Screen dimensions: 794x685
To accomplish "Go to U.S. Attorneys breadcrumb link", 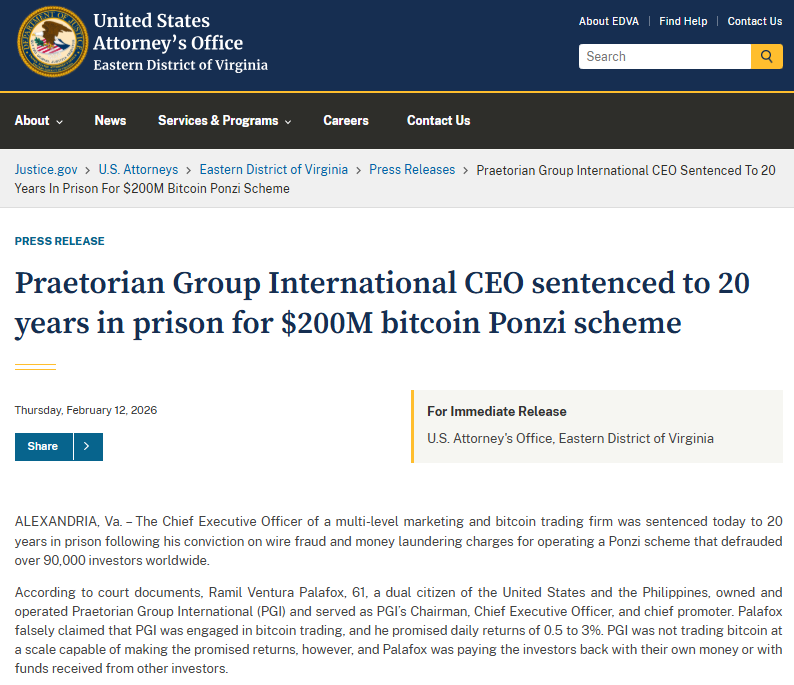I will (x=138, y=170).
